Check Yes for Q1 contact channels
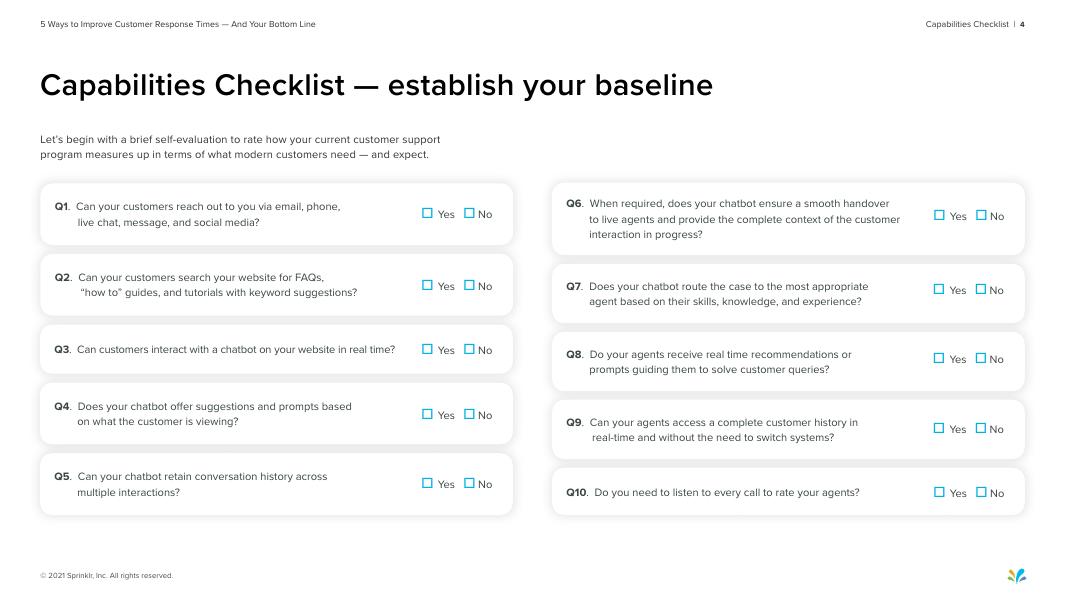 [428, 213]
